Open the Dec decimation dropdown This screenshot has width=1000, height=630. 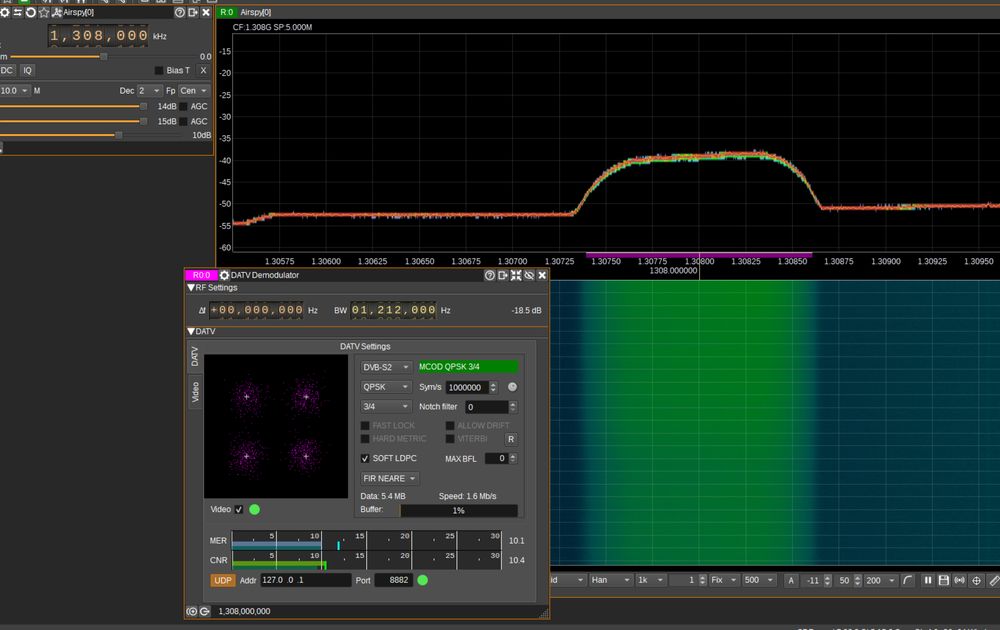coord(149,91)
